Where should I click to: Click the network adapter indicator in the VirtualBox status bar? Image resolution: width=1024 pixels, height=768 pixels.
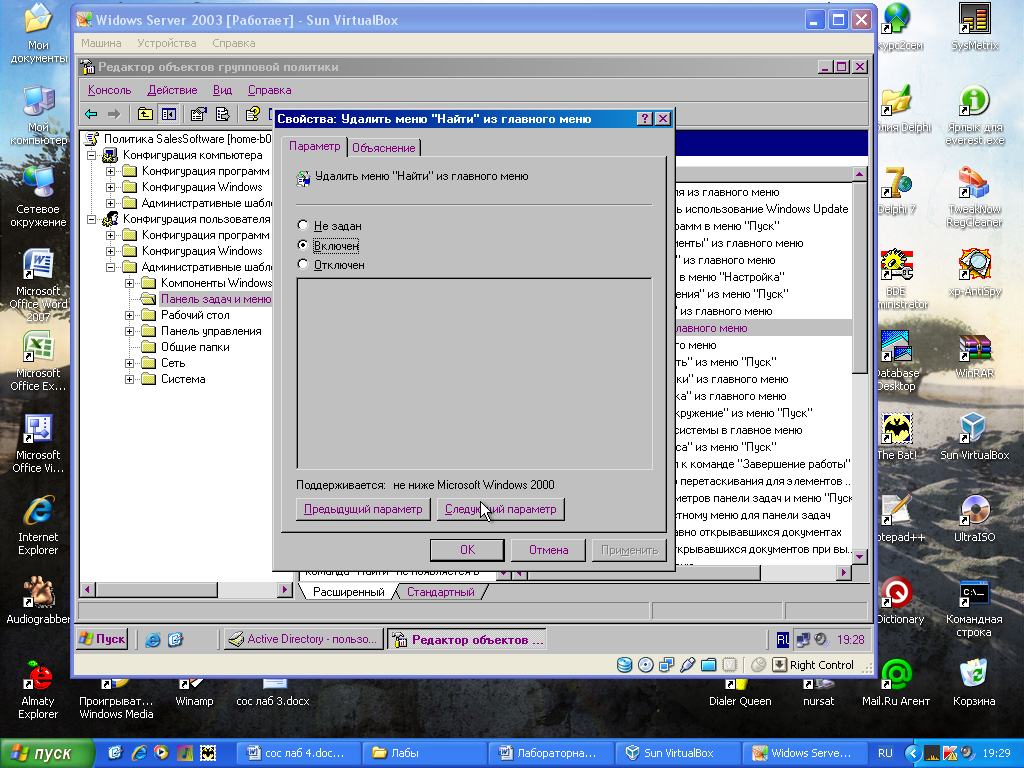coord(666,665)
